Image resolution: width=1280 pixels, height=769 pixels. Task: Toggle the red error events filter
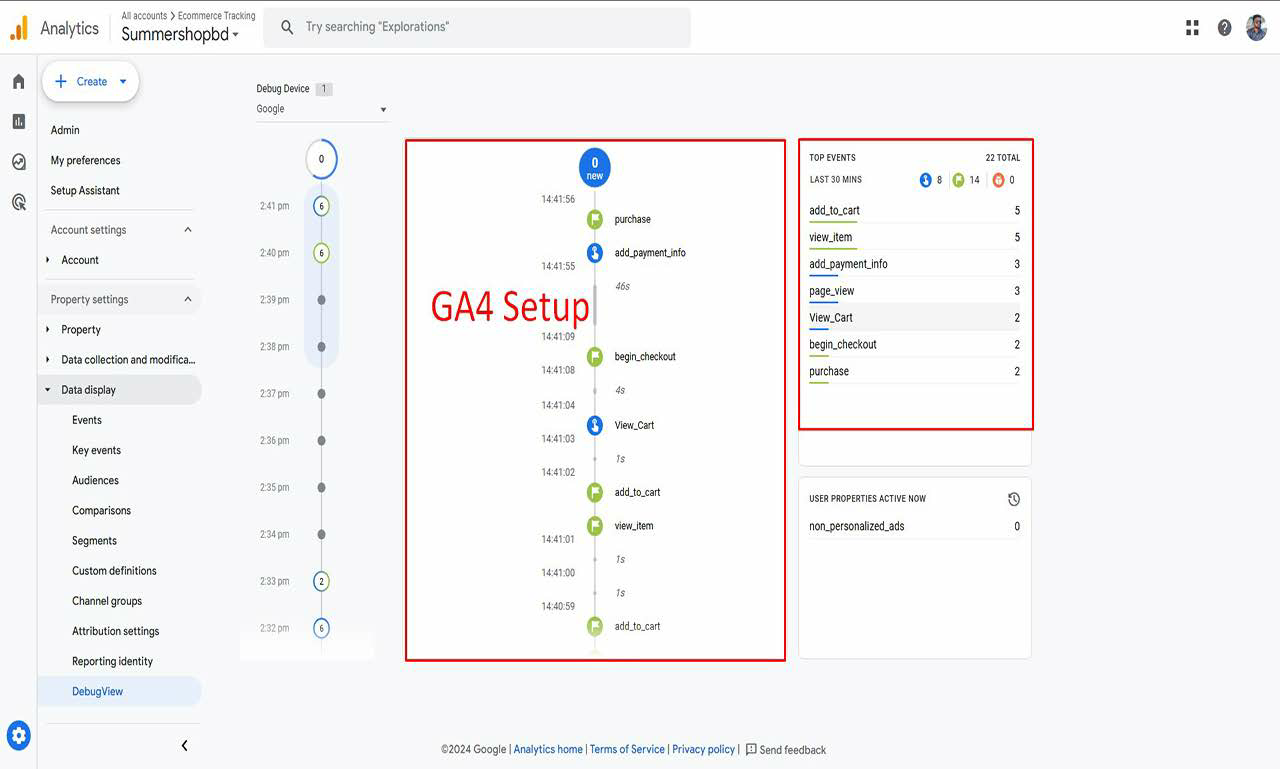click(x=998, y=180)
